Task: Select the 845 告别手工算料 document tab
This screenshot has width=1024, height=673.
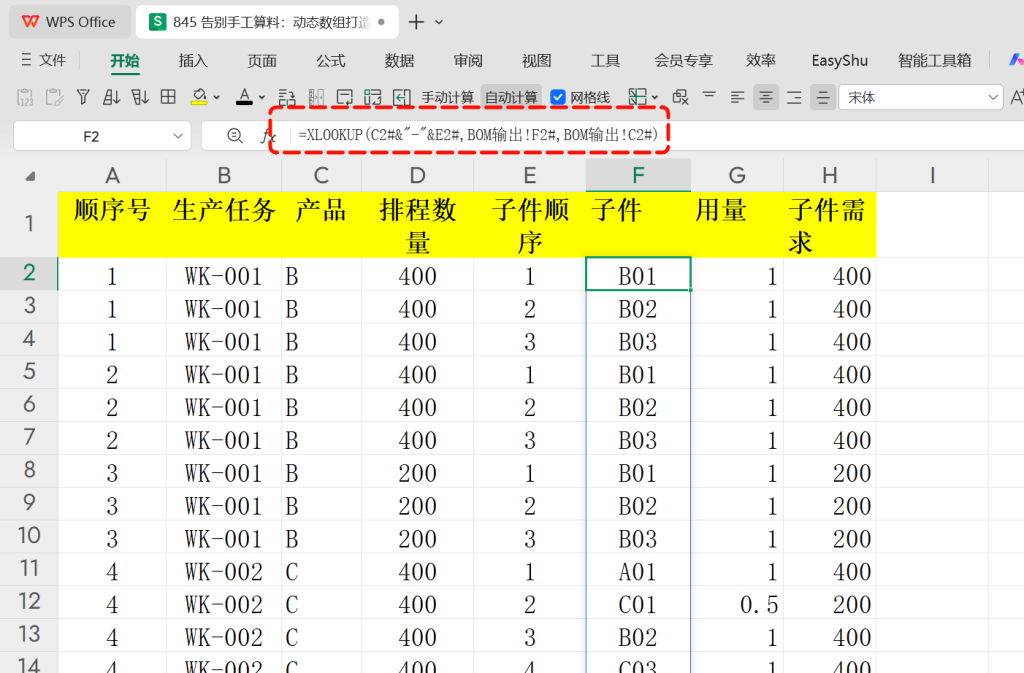Action: (267, 22)
